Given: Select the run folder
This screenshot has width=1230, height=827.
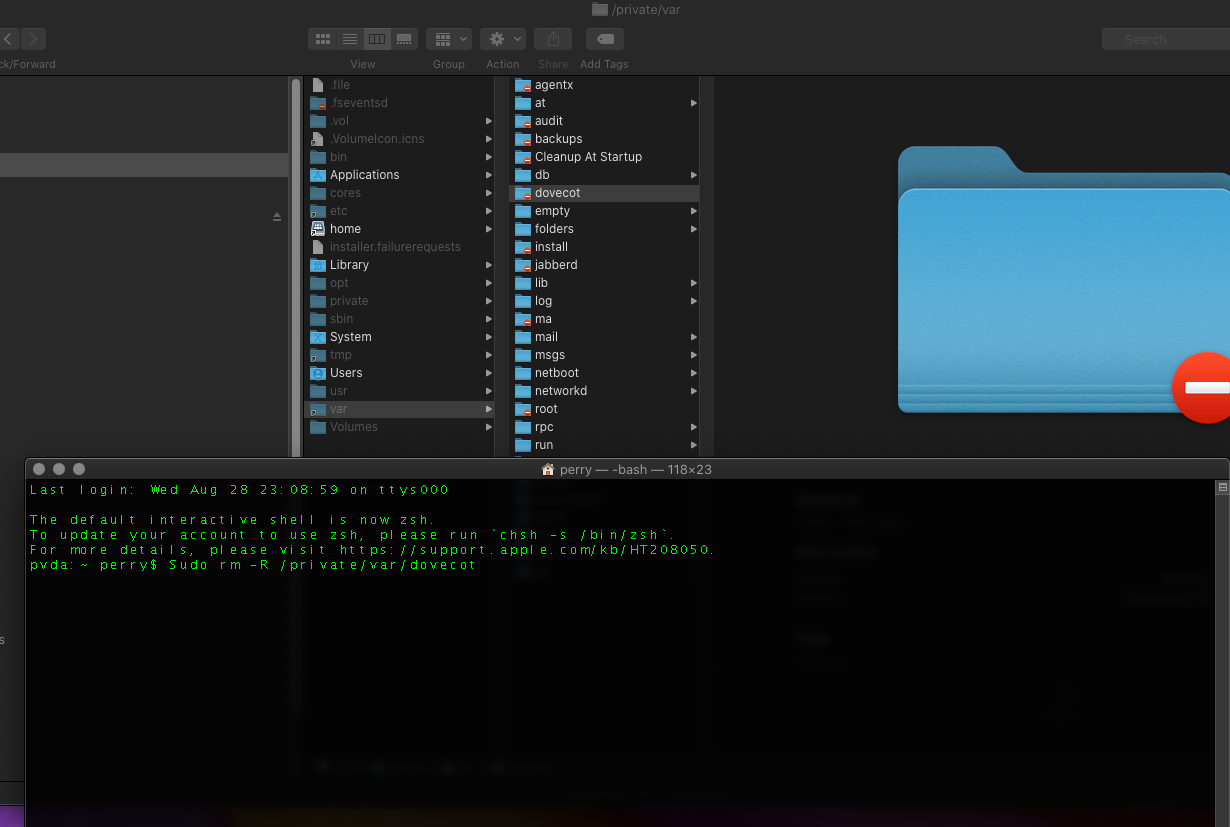Looking at the screenshot, I should coord(604,445).
